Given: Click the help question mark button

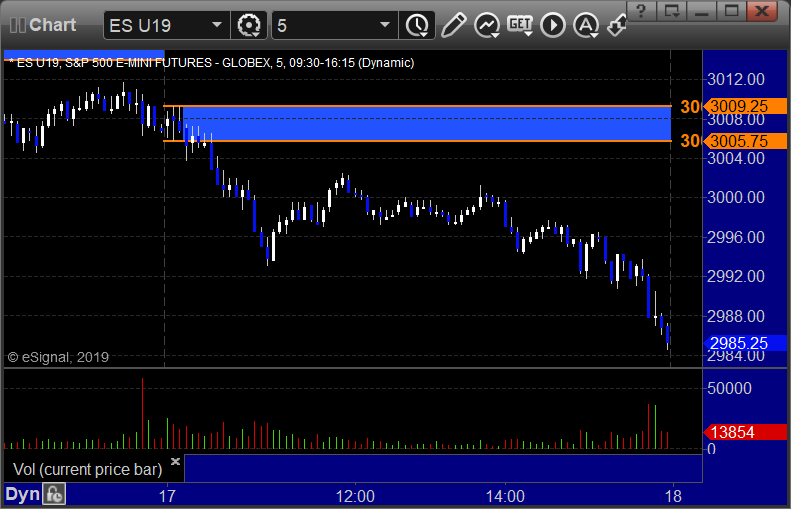Looking at the screenshot, I should coord(641,11).
